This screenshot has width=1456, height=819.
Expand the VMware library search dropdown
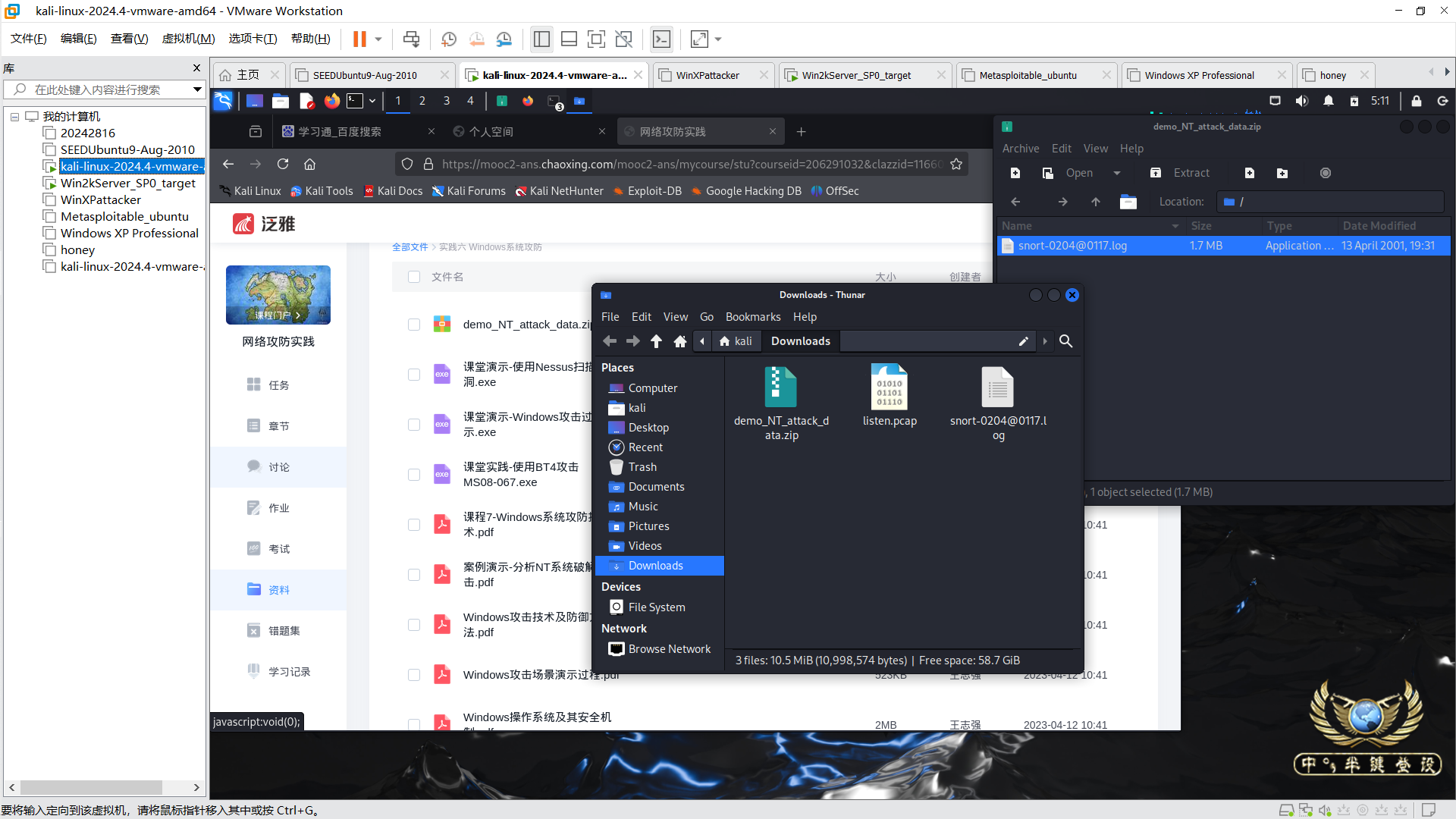[197, 89]
